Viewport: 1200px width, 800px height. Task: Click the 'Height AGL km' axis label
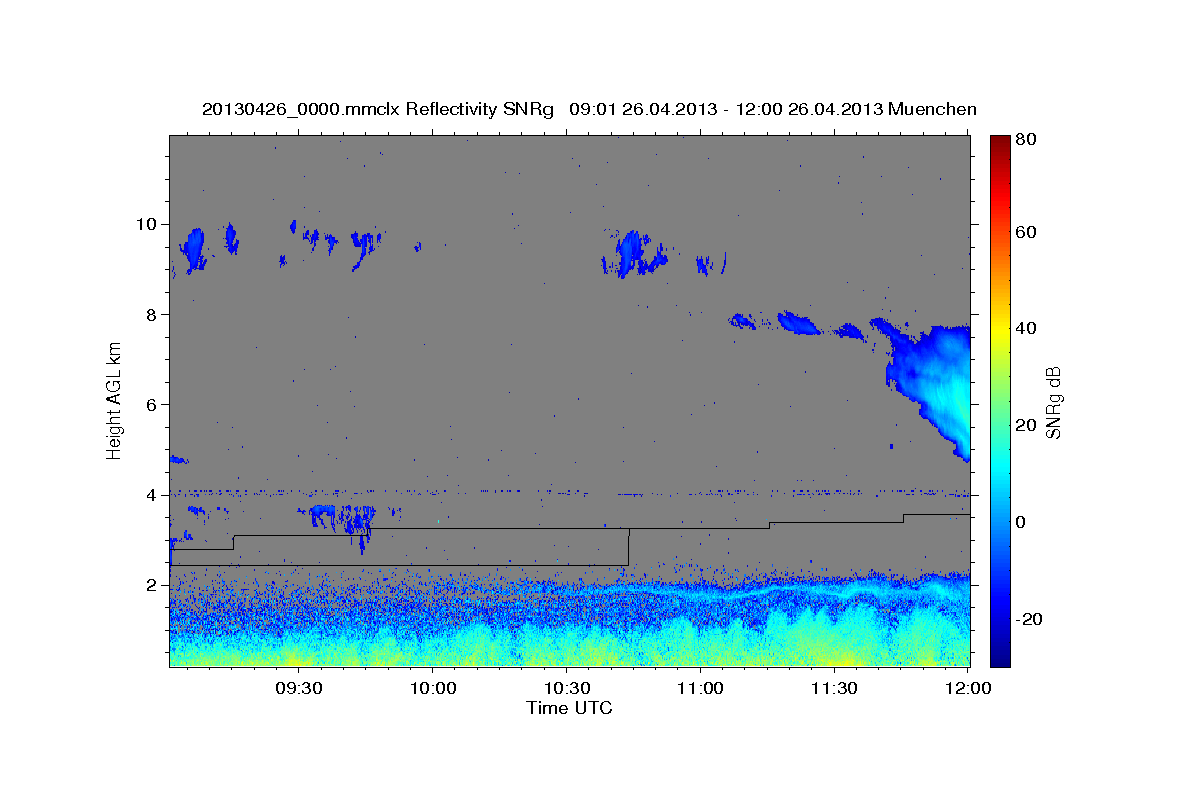point(115,400)
